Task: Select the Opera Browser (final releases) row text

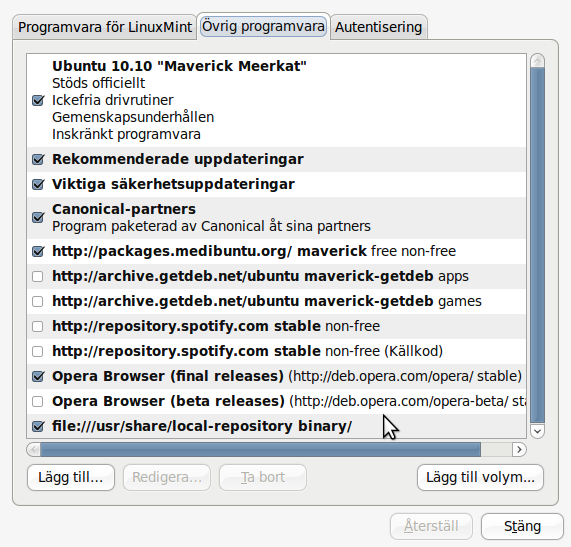Action: point(287,376)
